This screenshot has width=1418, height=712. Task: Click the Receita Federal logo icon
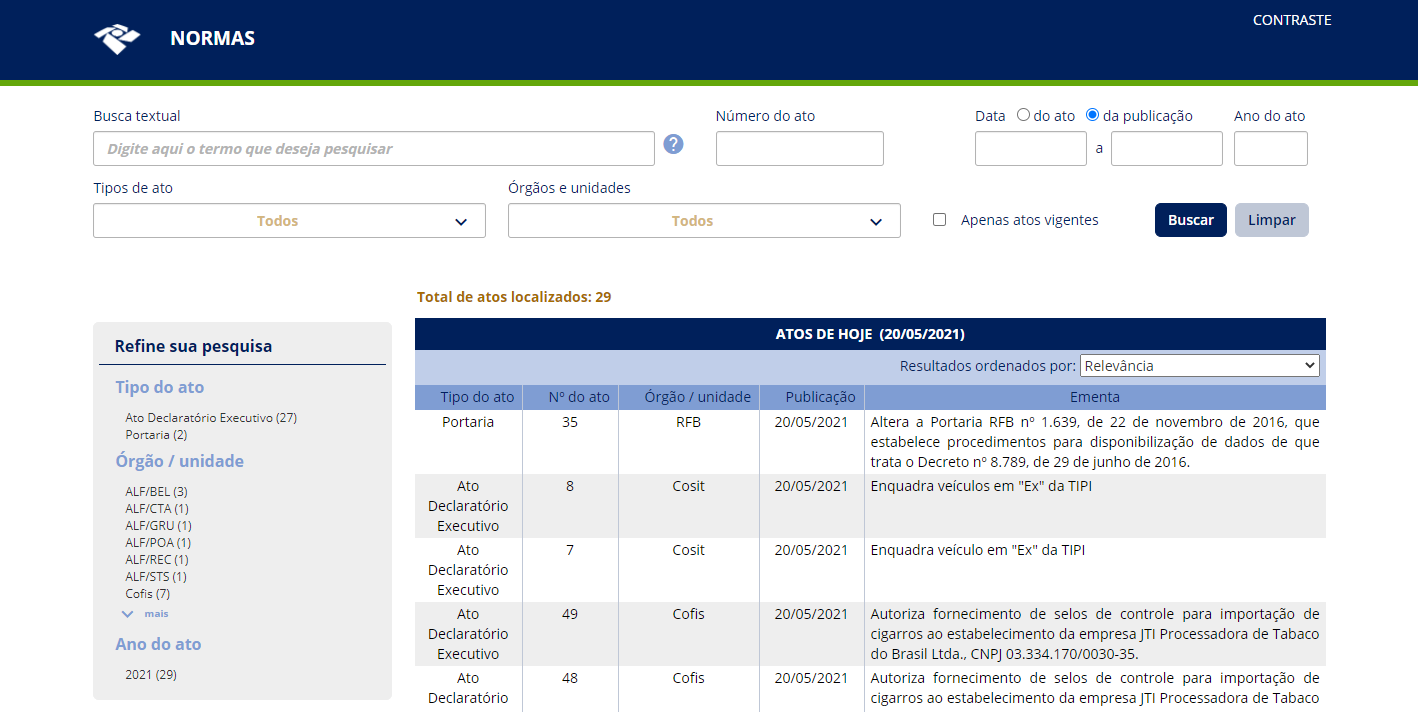117,39
